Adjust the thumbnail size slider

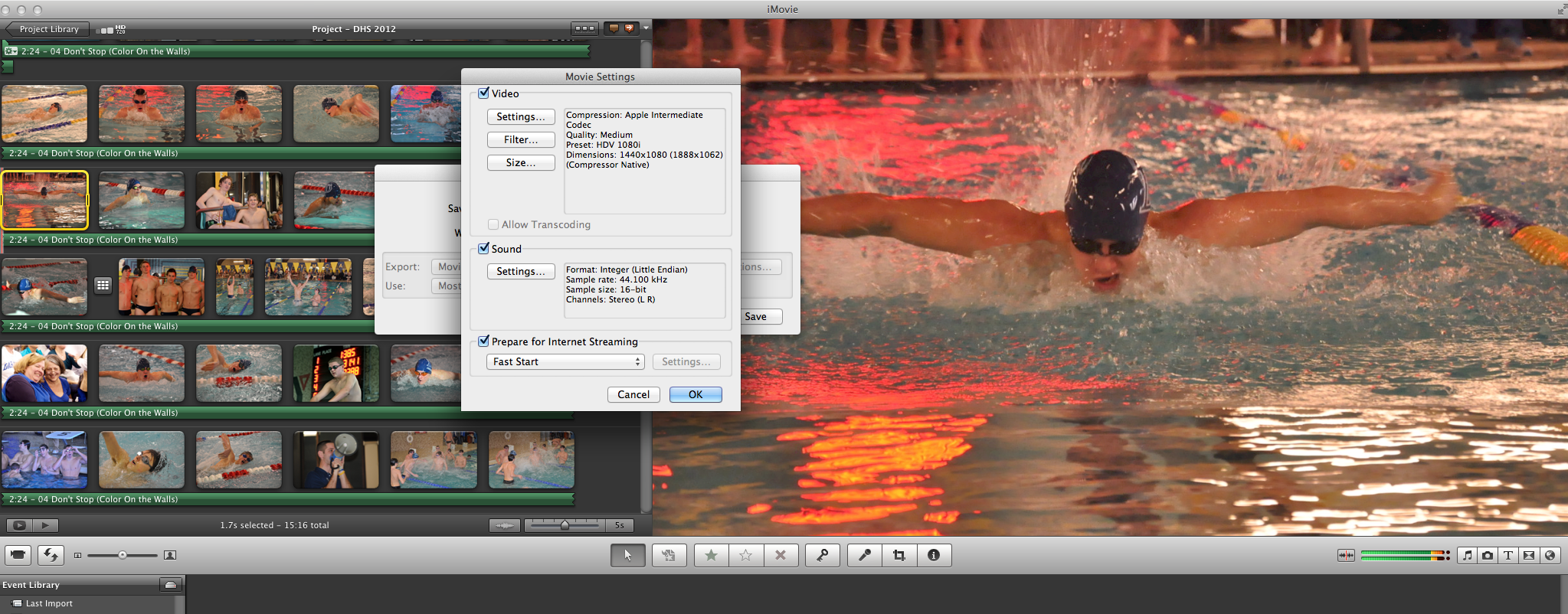click(123, 555)
